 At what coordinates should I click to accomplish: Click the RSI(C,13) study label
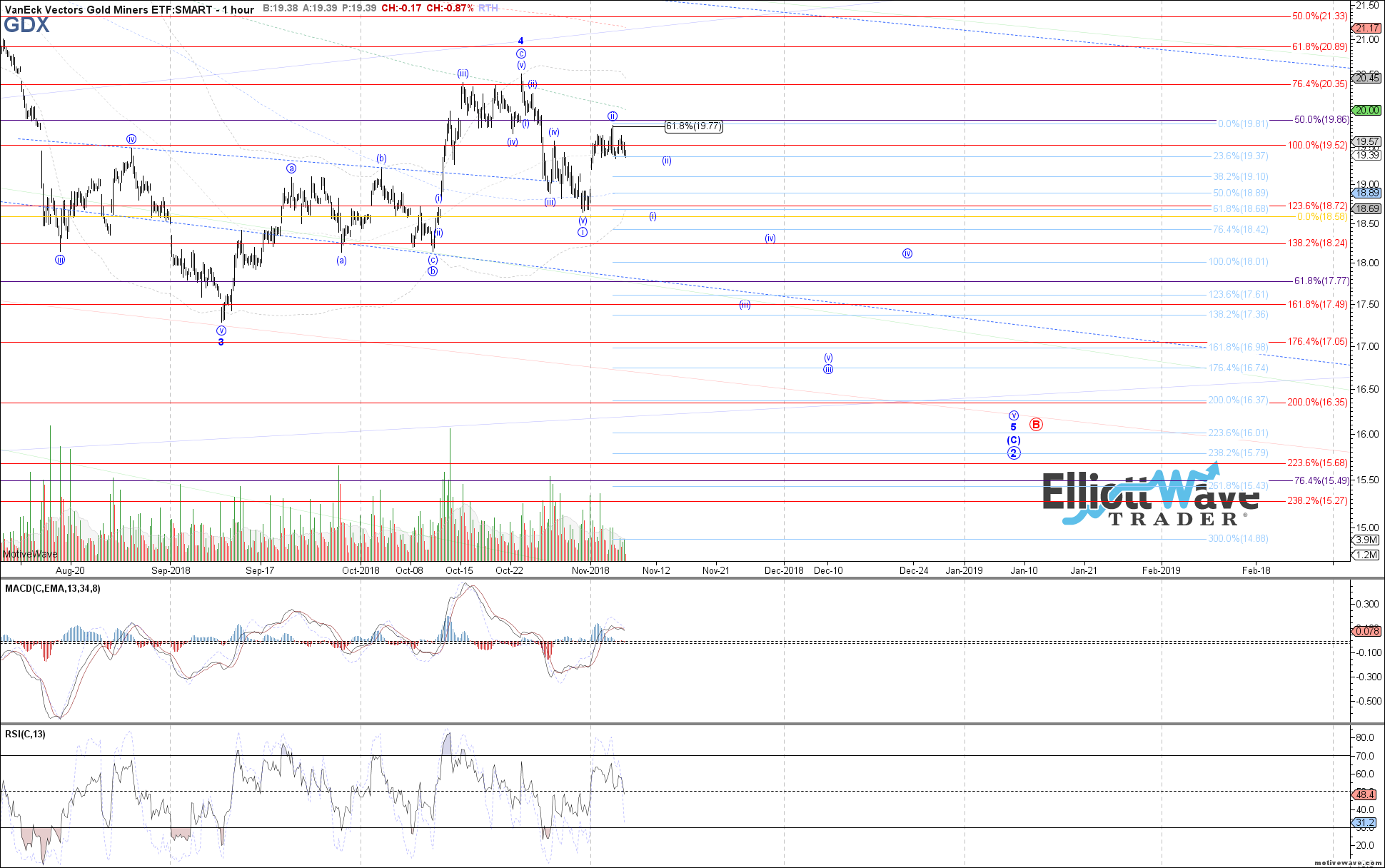pyautogui.click(x=25, y=735)
